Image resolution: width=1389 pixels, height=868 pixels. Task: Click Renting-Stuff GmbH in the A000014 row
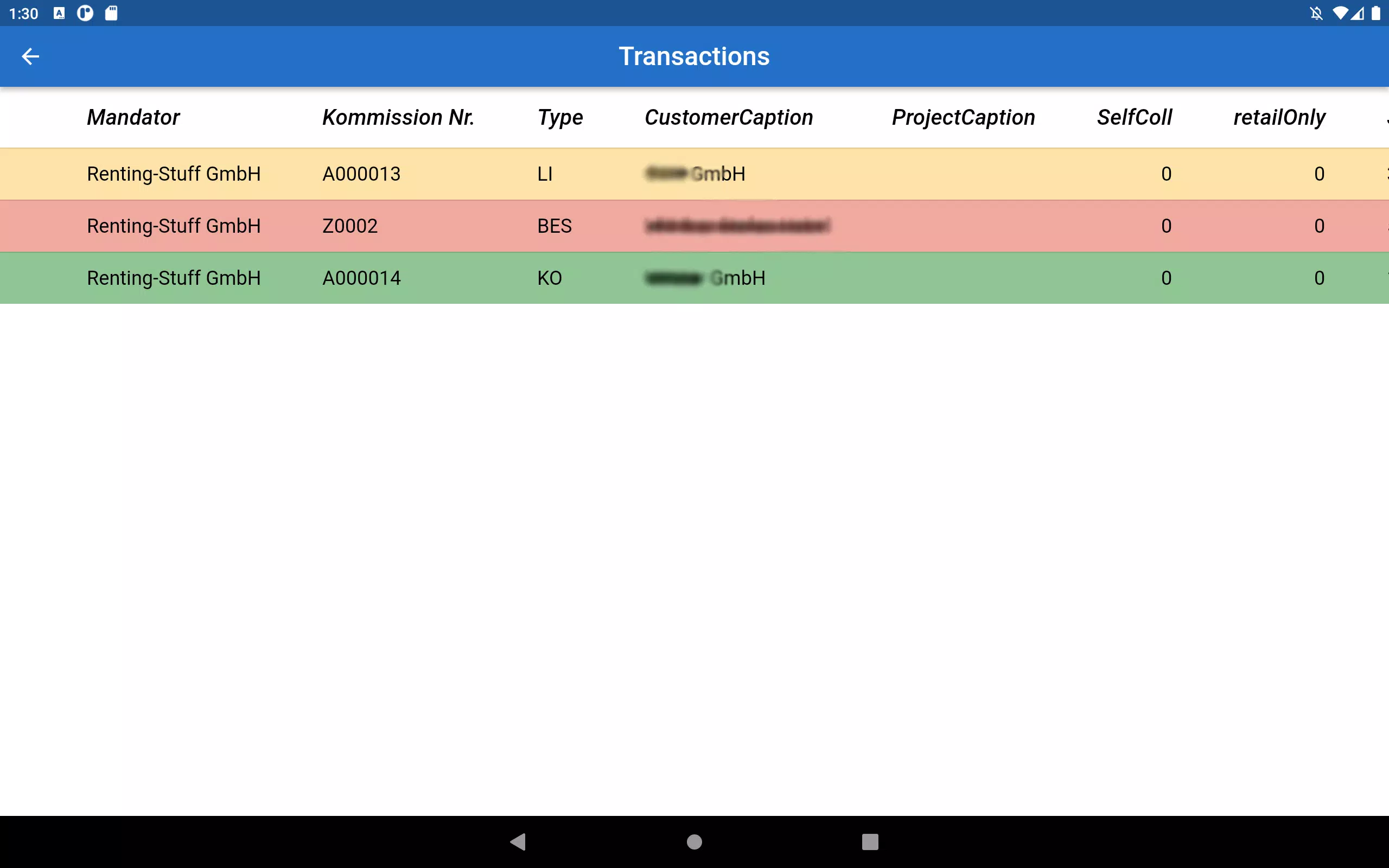coord(174,278)
